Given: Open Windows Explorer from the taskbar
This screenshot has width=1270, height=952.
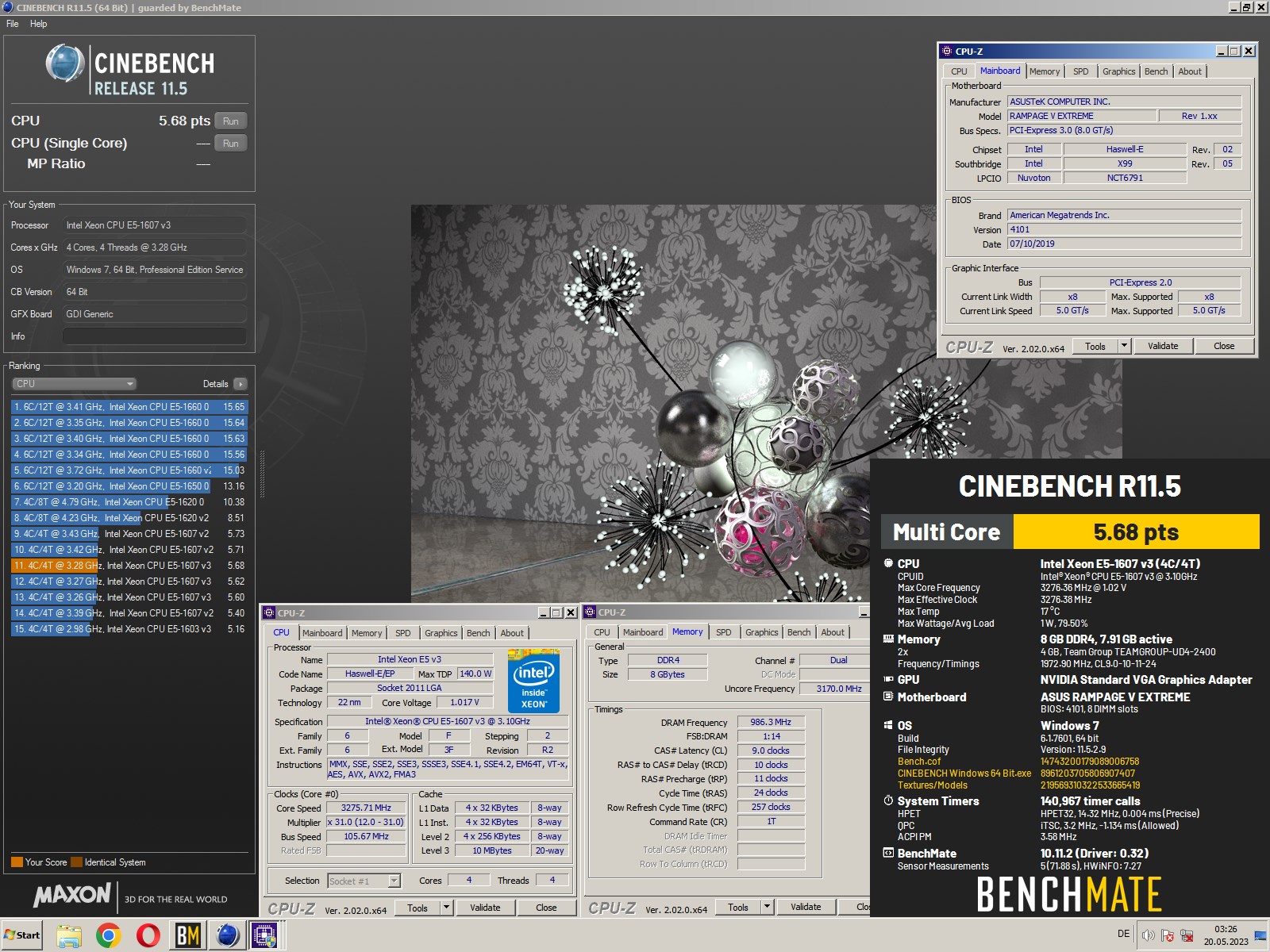Looking at the screenshot, I should 69,936.
